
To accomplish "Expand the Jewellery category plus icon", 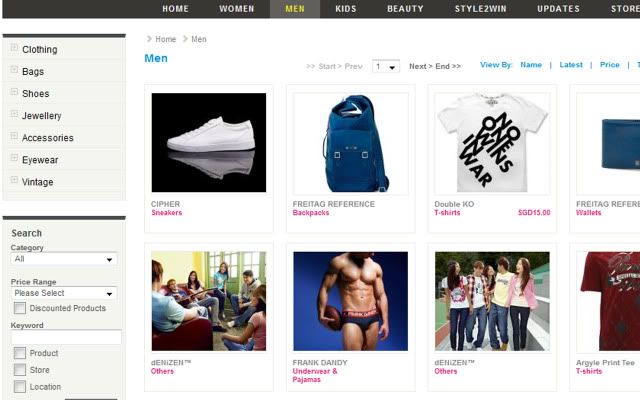I will click(x=14, y=113).
